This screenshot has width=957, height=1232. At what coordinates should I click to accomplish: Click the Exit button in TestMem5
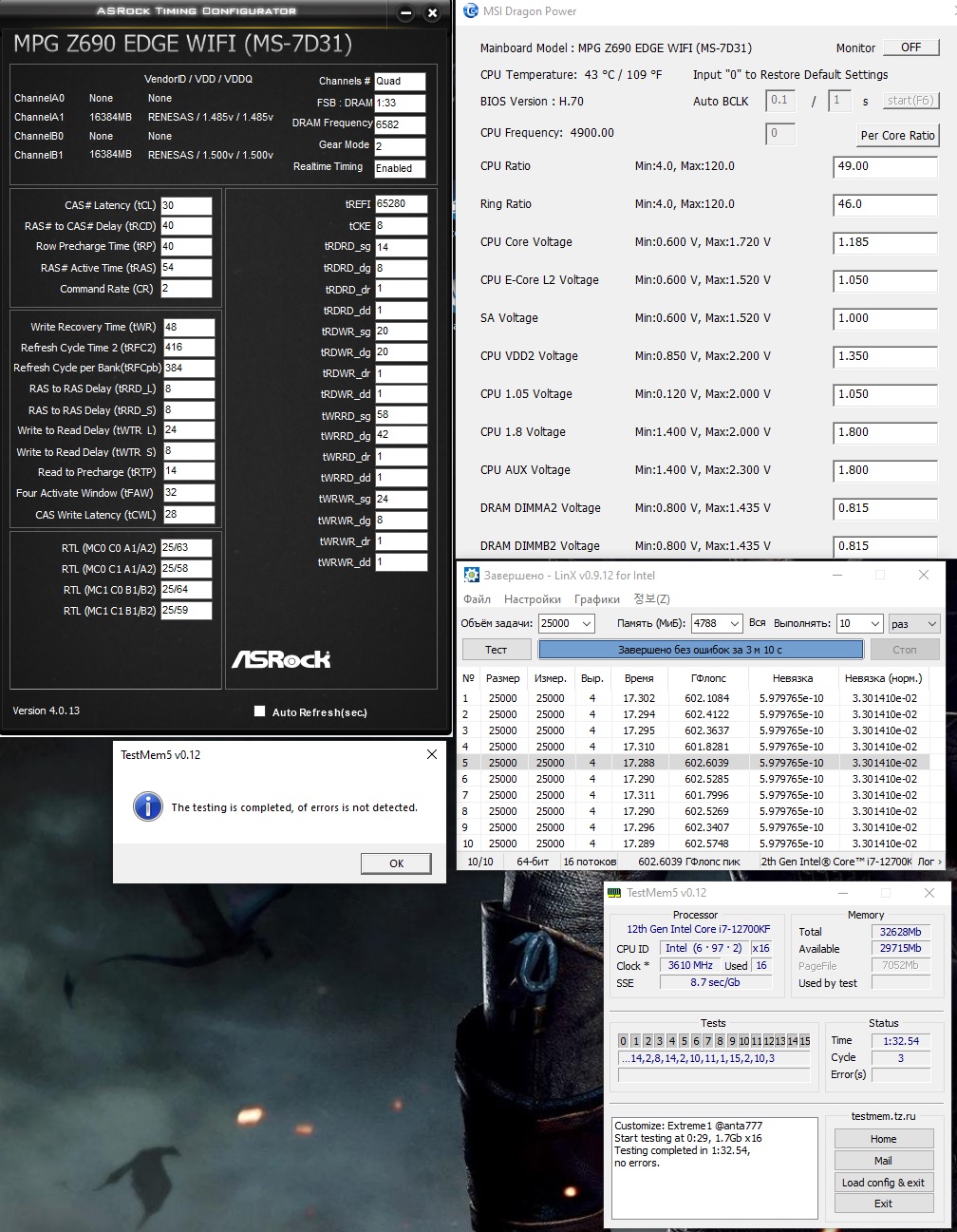(x=883, y=1204)
